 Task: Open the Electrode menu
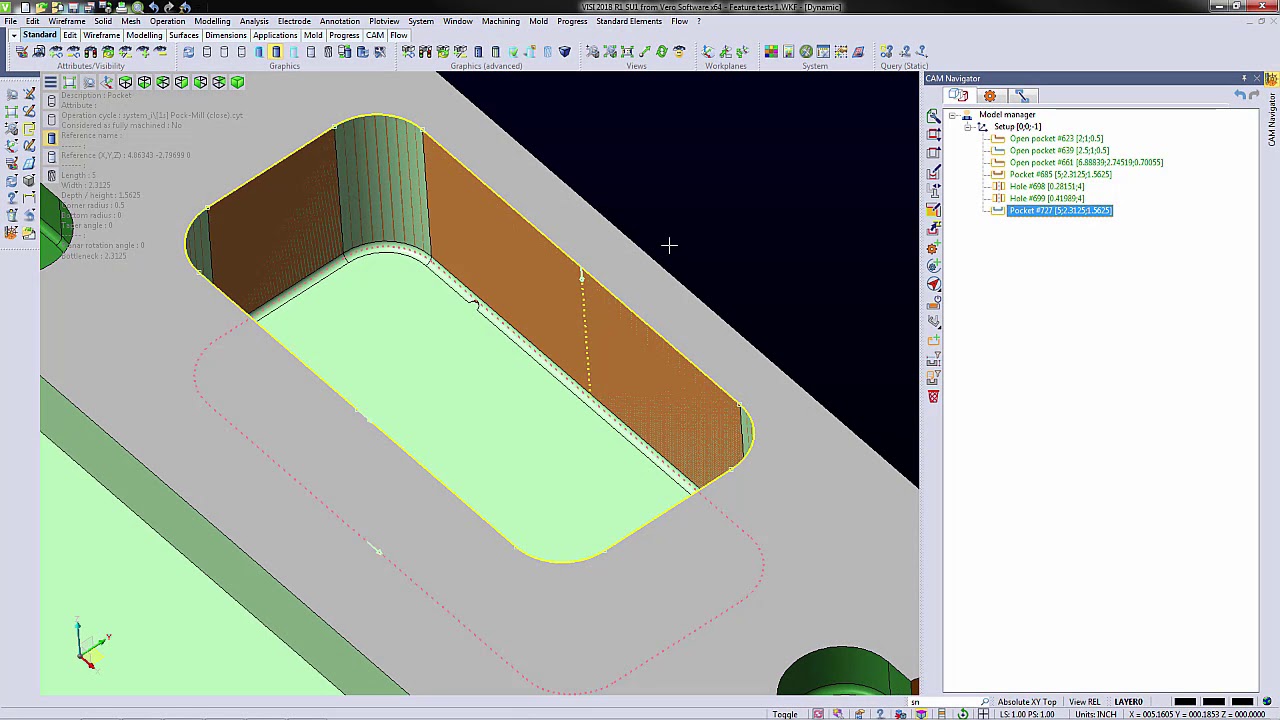pos(294,21)
